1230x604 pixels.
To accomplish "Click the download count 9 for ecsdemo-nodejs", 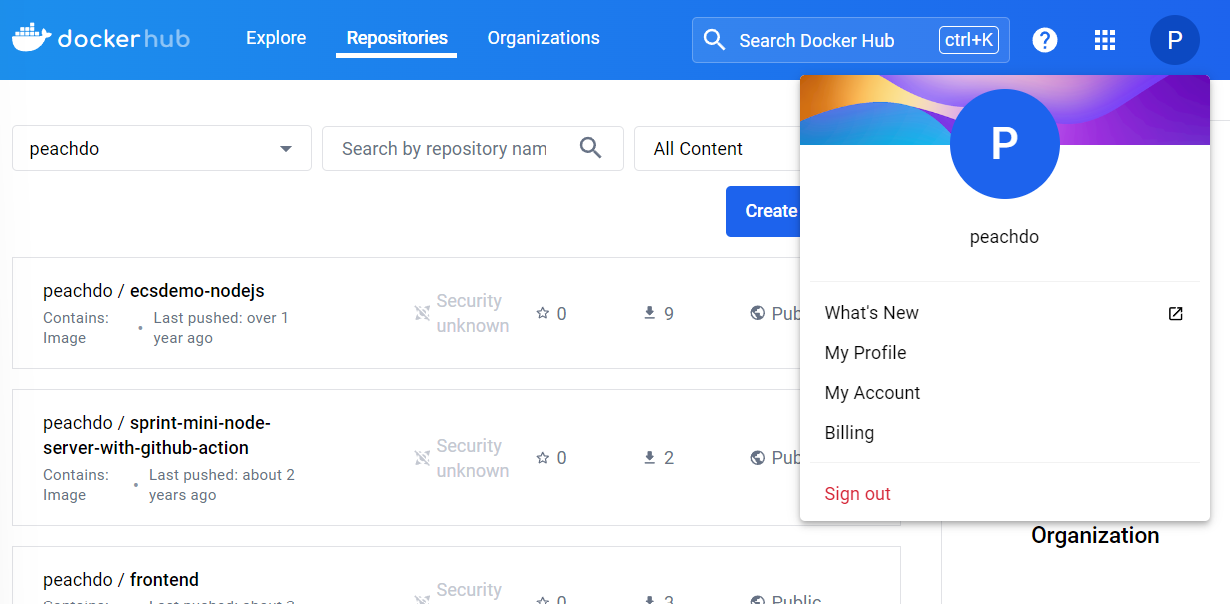I will coord(669,314).
